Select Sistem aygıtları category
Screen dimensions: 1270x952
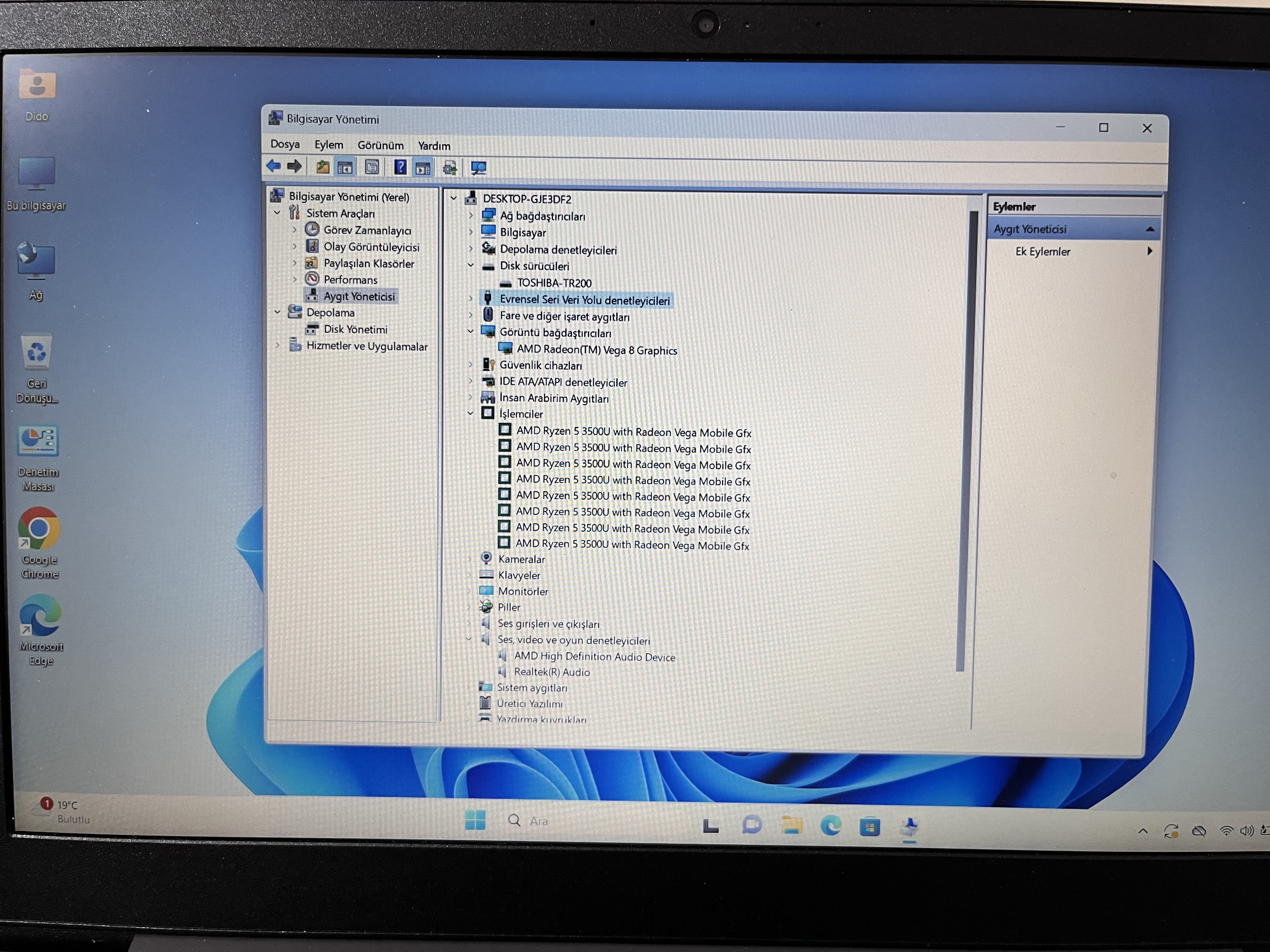tap(532, 688)
